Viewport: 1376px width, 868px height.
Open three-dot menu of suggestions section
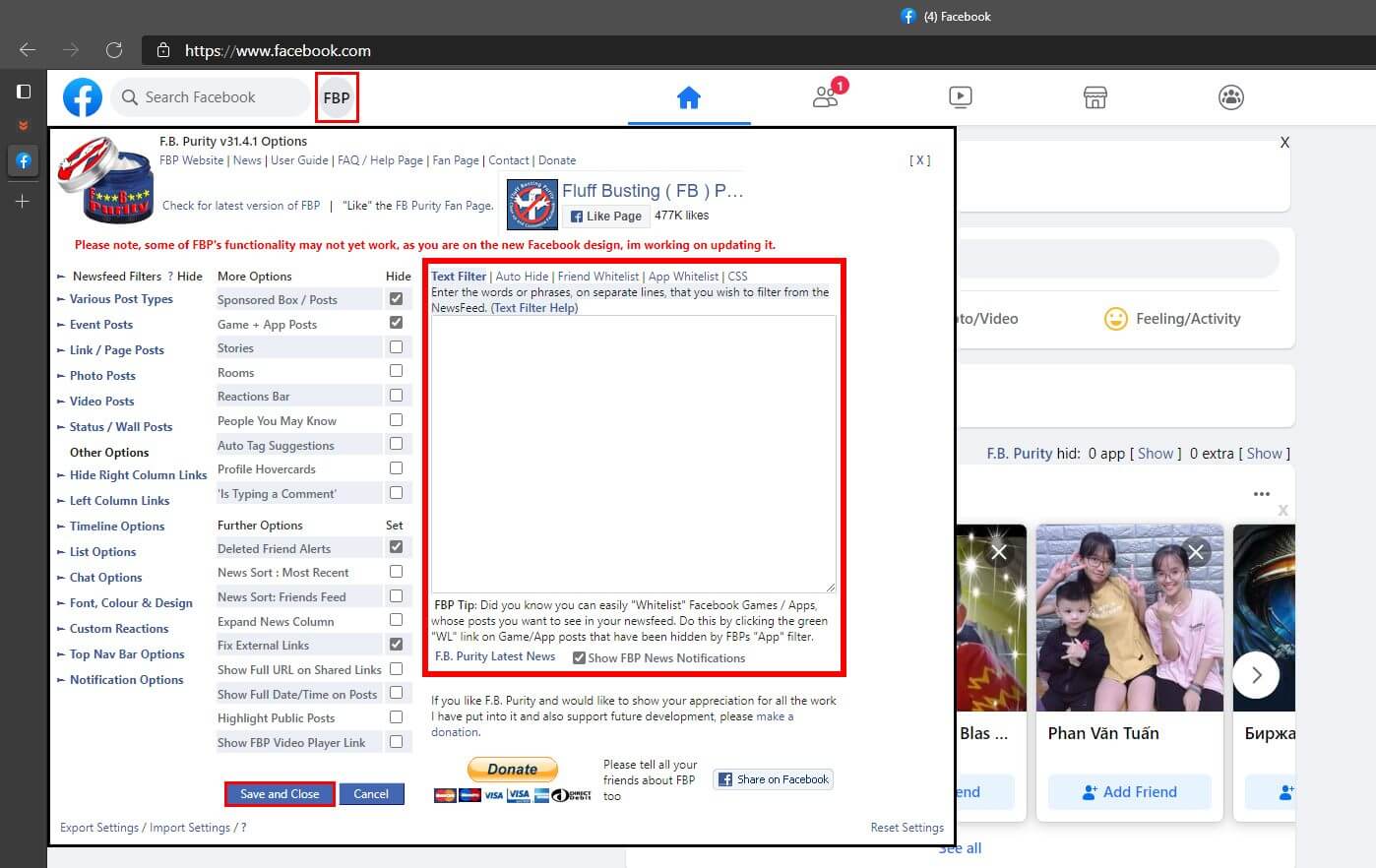(x=1262, y=494)
